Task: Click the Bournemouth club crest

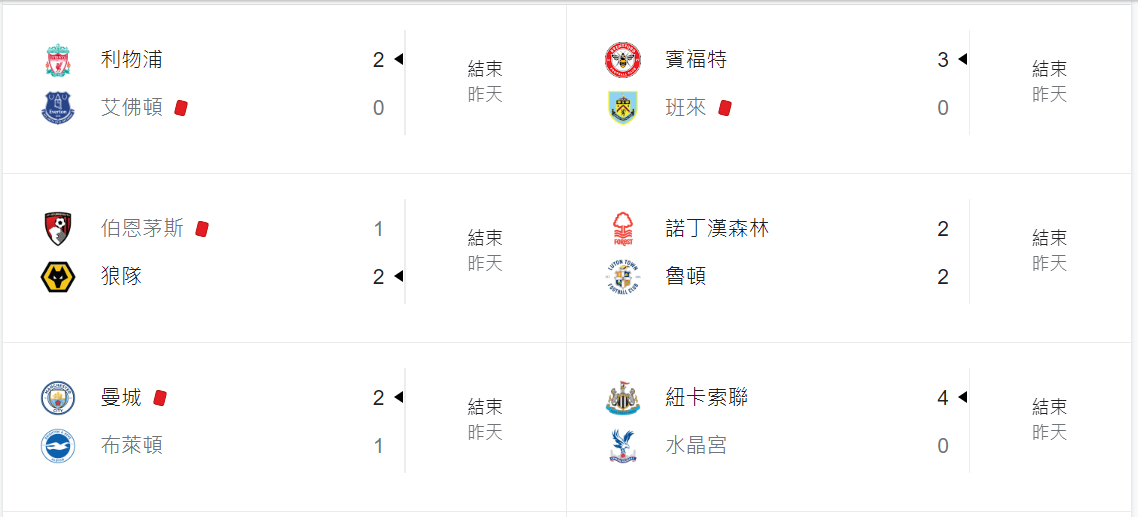Action: pos(58,229)
